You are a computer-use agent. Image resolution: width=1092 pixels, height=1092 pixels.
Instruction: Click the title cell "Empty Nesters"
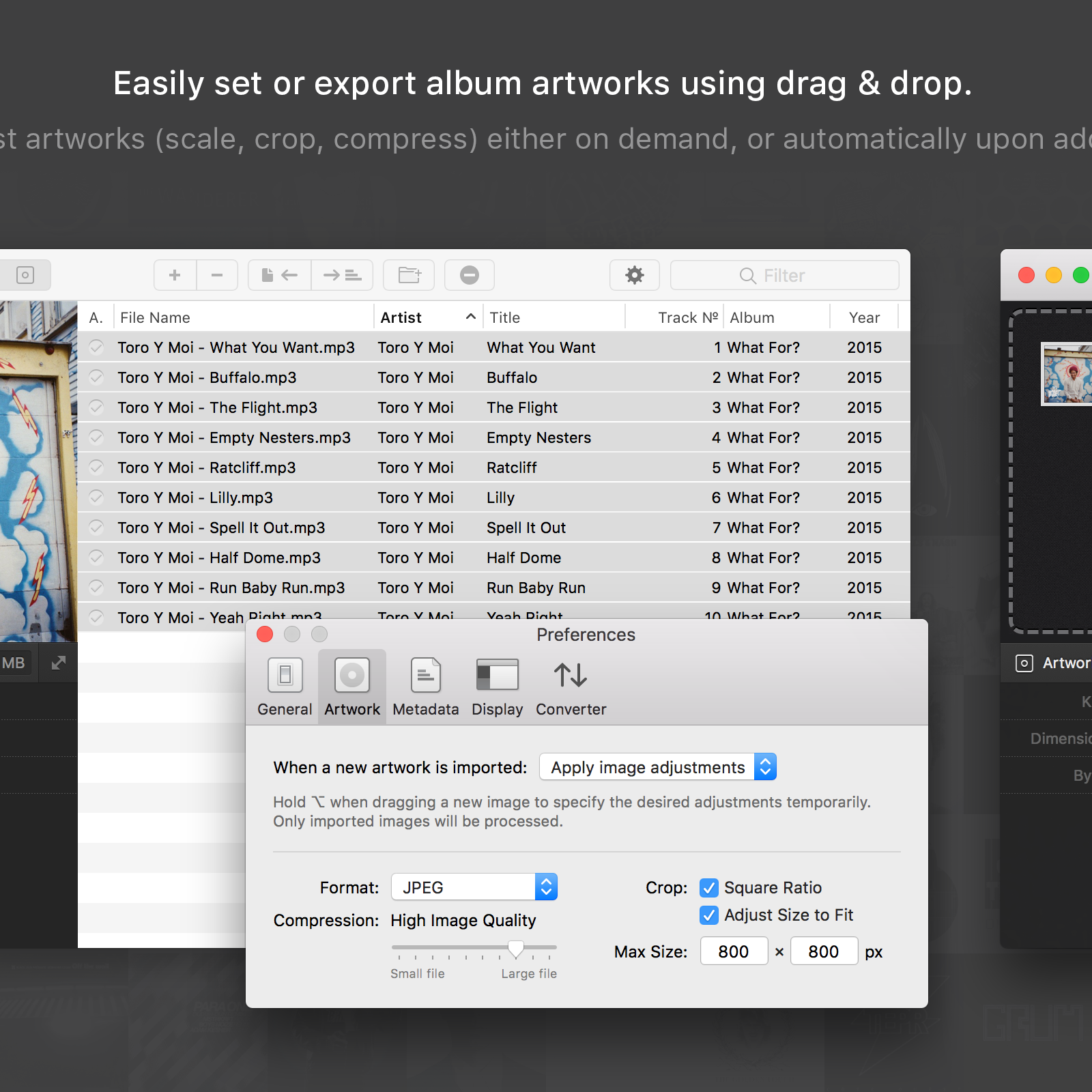click(x=539, y=437)
